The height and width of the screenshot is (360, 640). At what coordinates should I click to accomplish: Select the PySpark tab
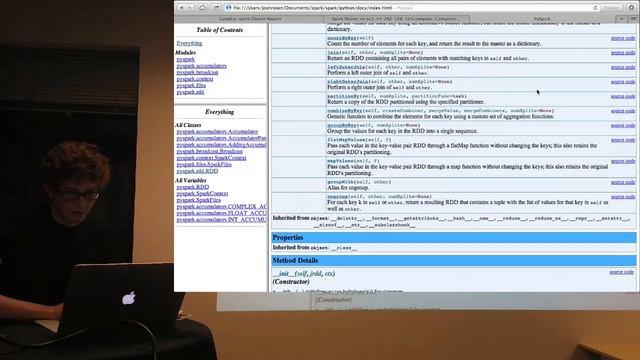tap(542, 19)
